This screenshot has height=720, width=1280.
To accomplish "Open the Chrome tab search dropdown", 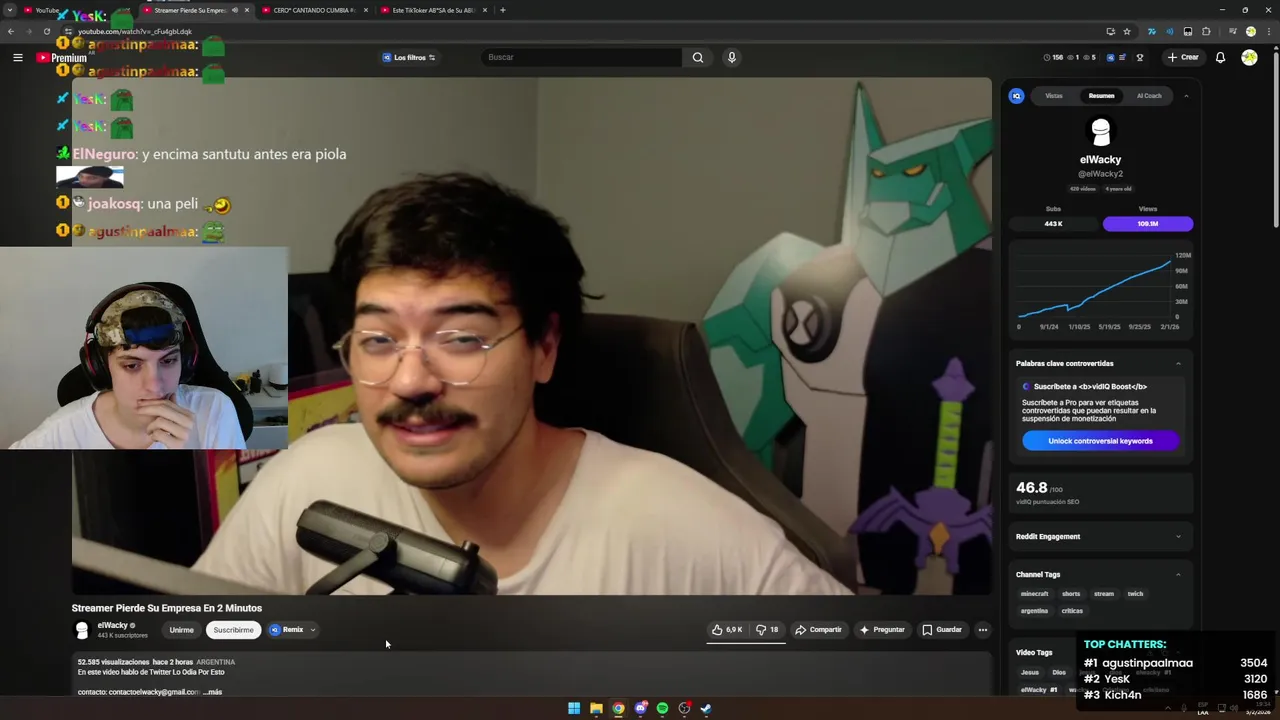I will click(x=10, y=10).
